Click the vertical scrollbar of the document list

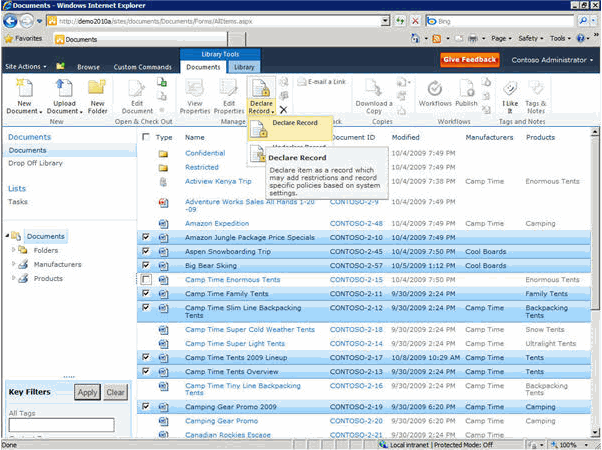(x=594, y=282)
